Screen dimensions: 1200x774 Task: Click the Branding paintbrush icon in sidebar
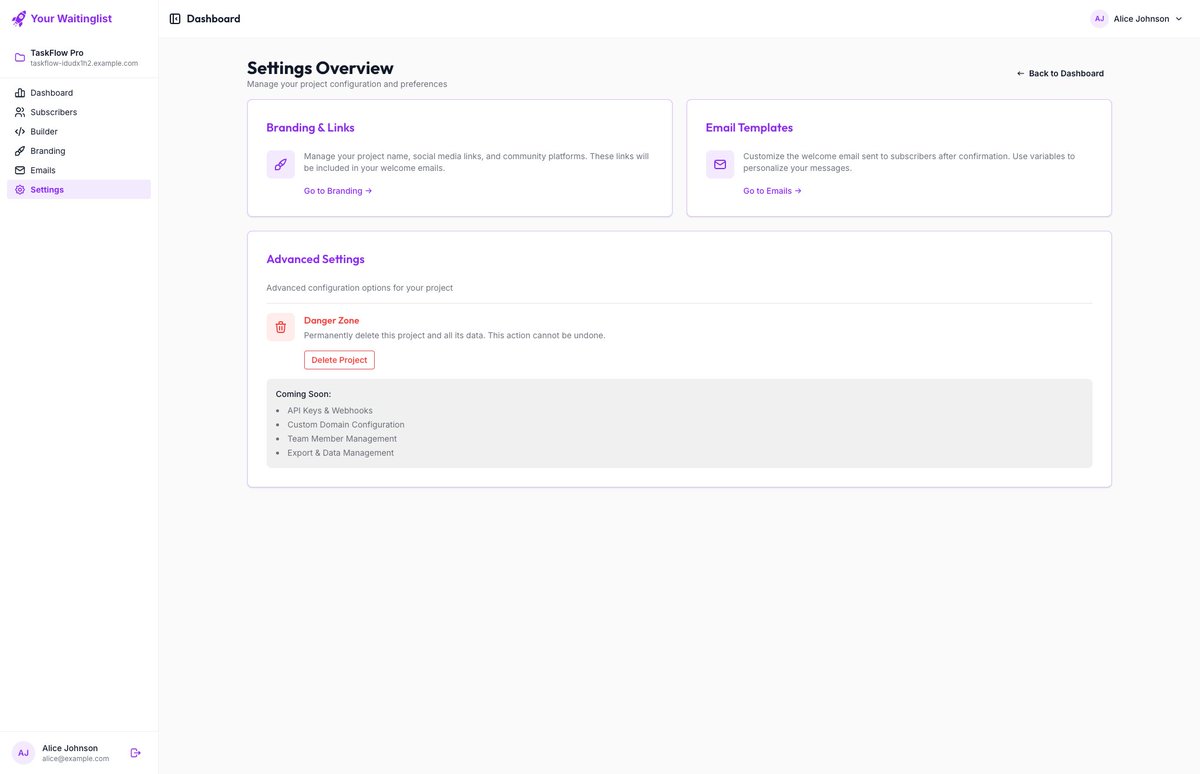[20, 151]
